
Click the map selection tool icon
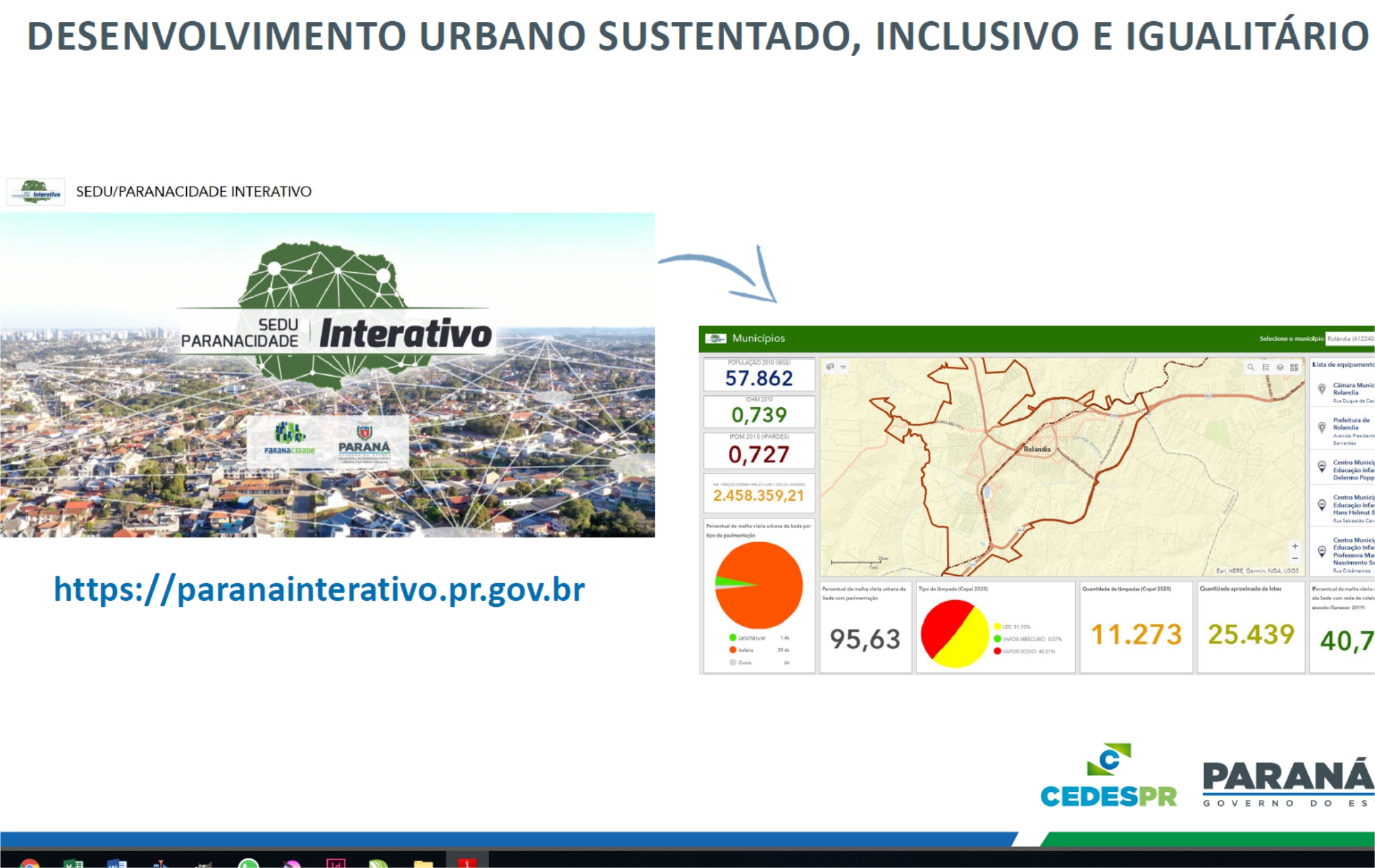click(830, 367)
